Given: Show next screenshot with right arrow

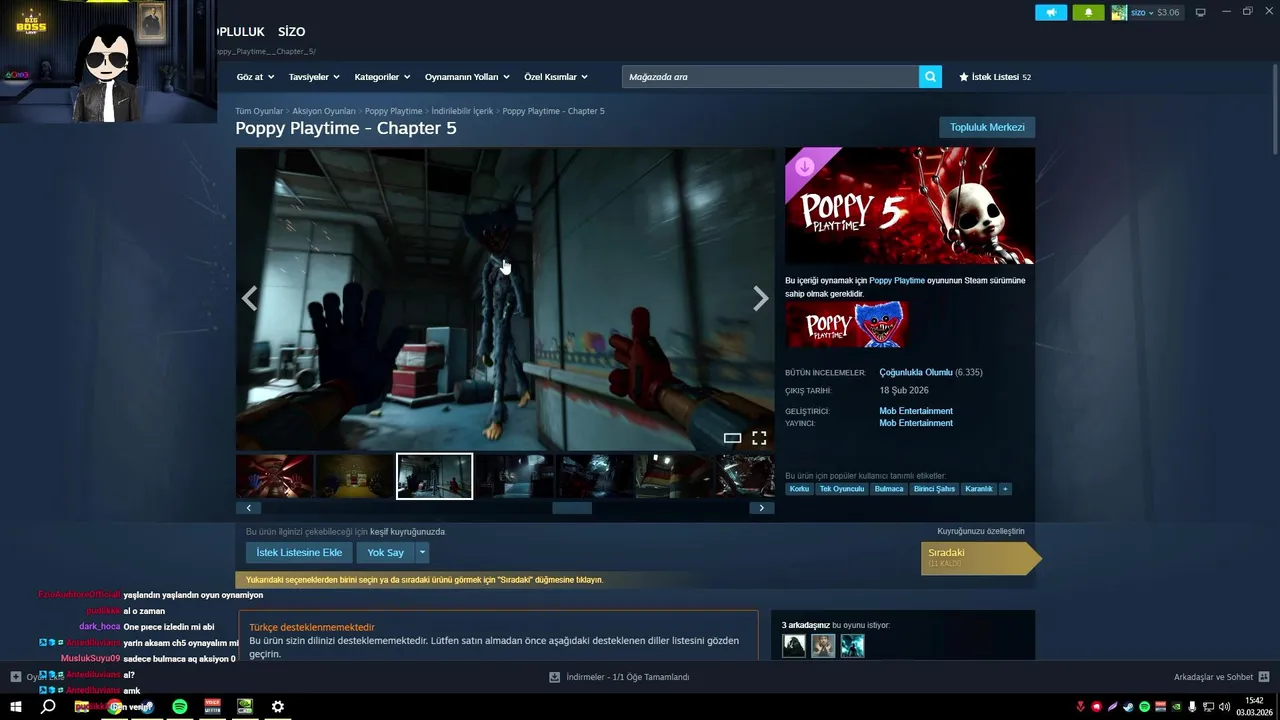Looking at the screenshot, I should (x=761, y=298).
